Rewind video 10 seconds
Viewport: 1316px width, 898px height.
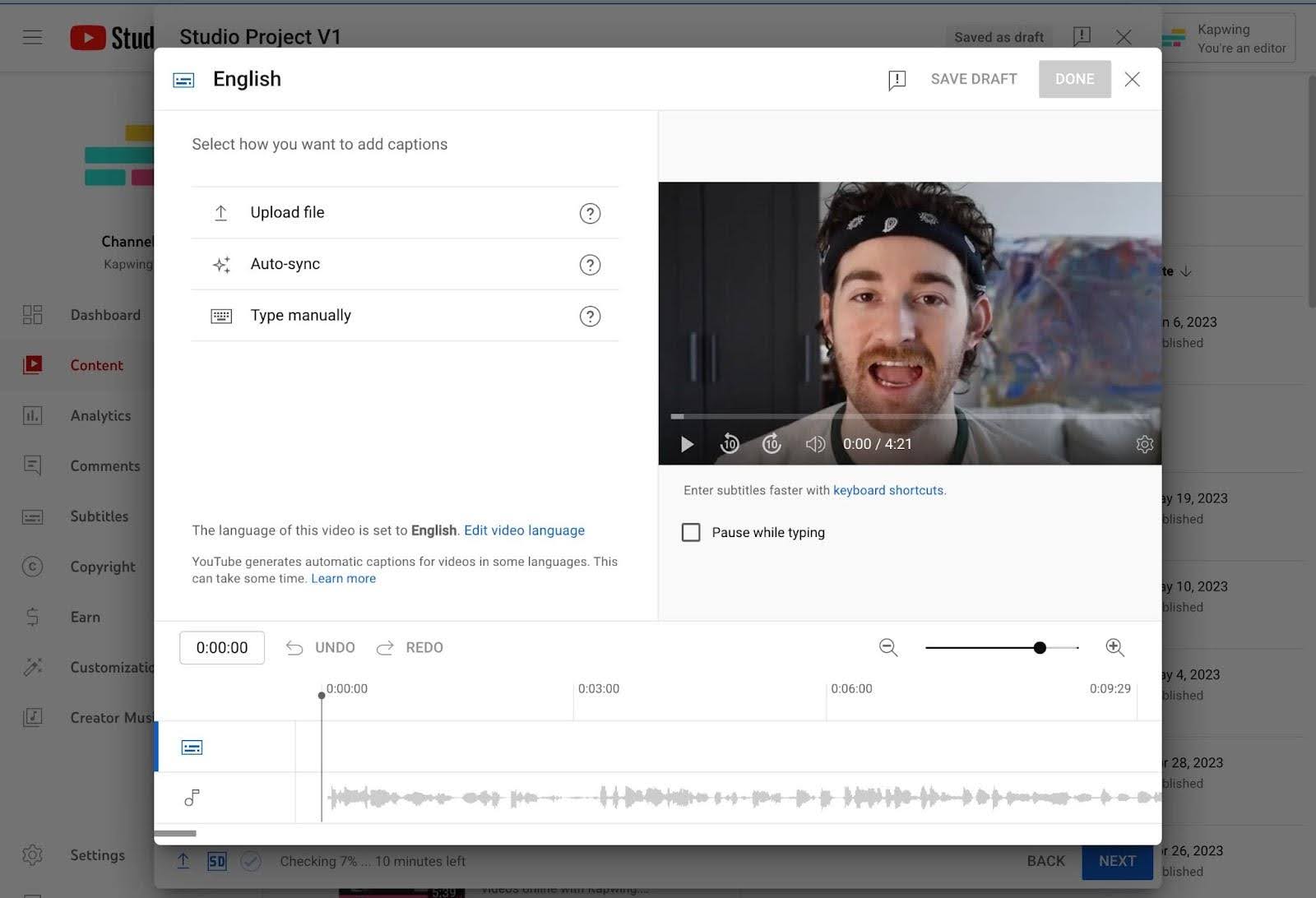click(730, 444)
